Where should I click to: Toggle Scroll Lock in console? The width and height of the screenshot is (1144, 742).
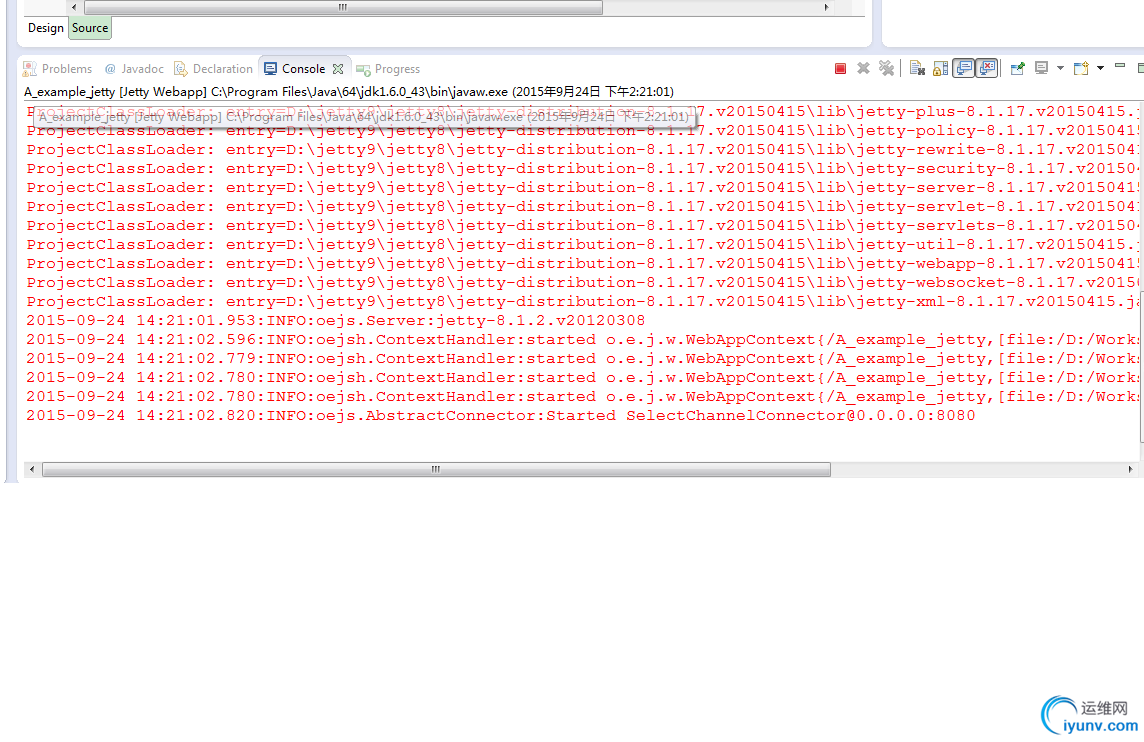tap(940, 69)
